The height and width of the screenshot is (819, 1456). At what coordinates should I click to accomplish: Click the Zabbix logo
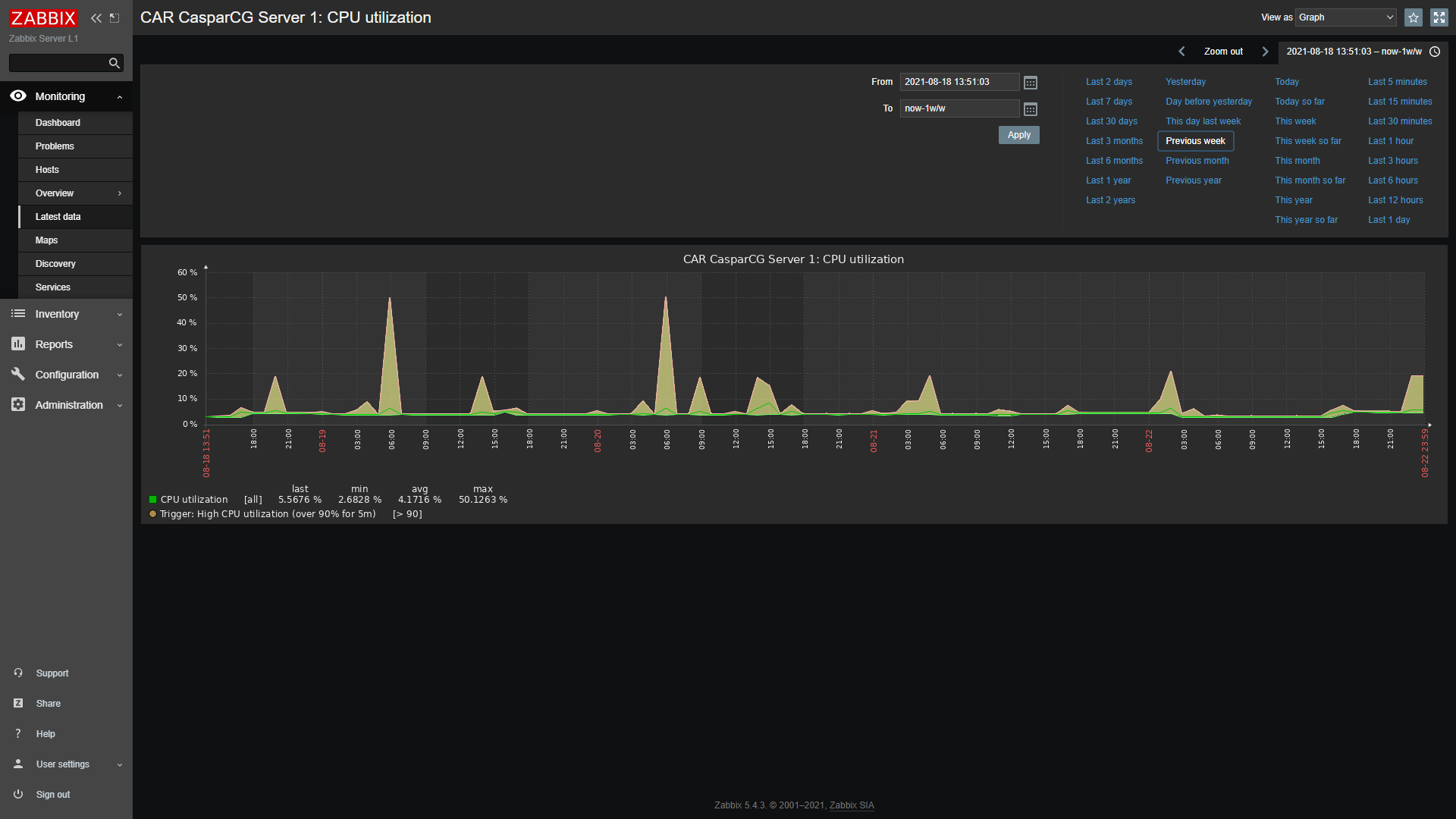tap(43, 17)
